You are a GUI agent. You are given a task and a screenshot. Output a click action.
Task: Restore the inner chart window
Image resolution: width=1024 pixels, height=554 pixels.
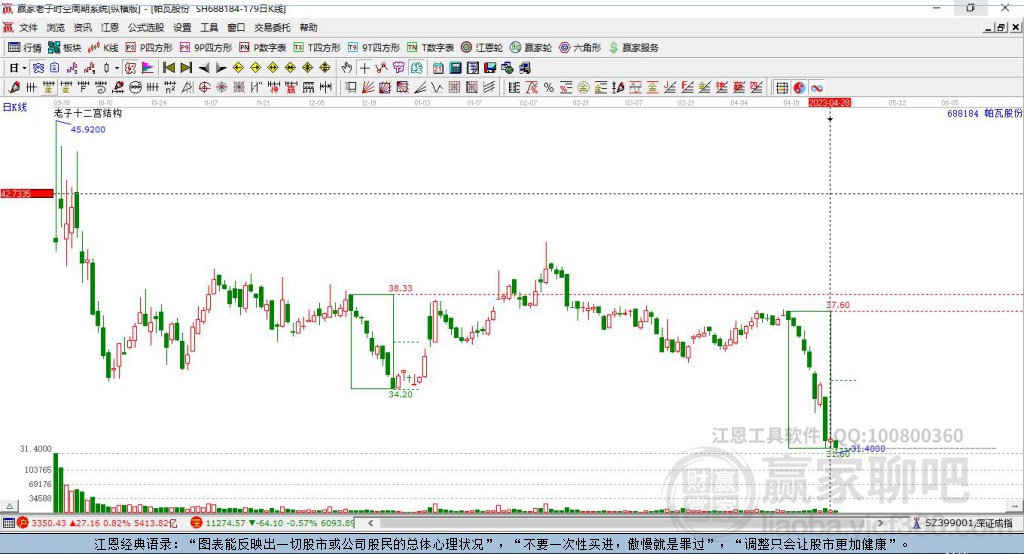(x=1001, y=27)
